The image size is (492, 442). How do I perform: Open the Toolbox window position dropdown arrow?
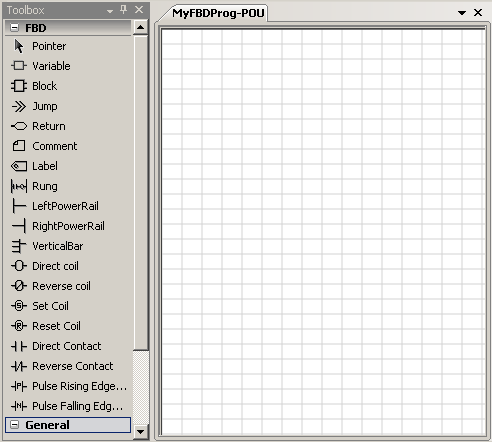[x=110, y=11]
